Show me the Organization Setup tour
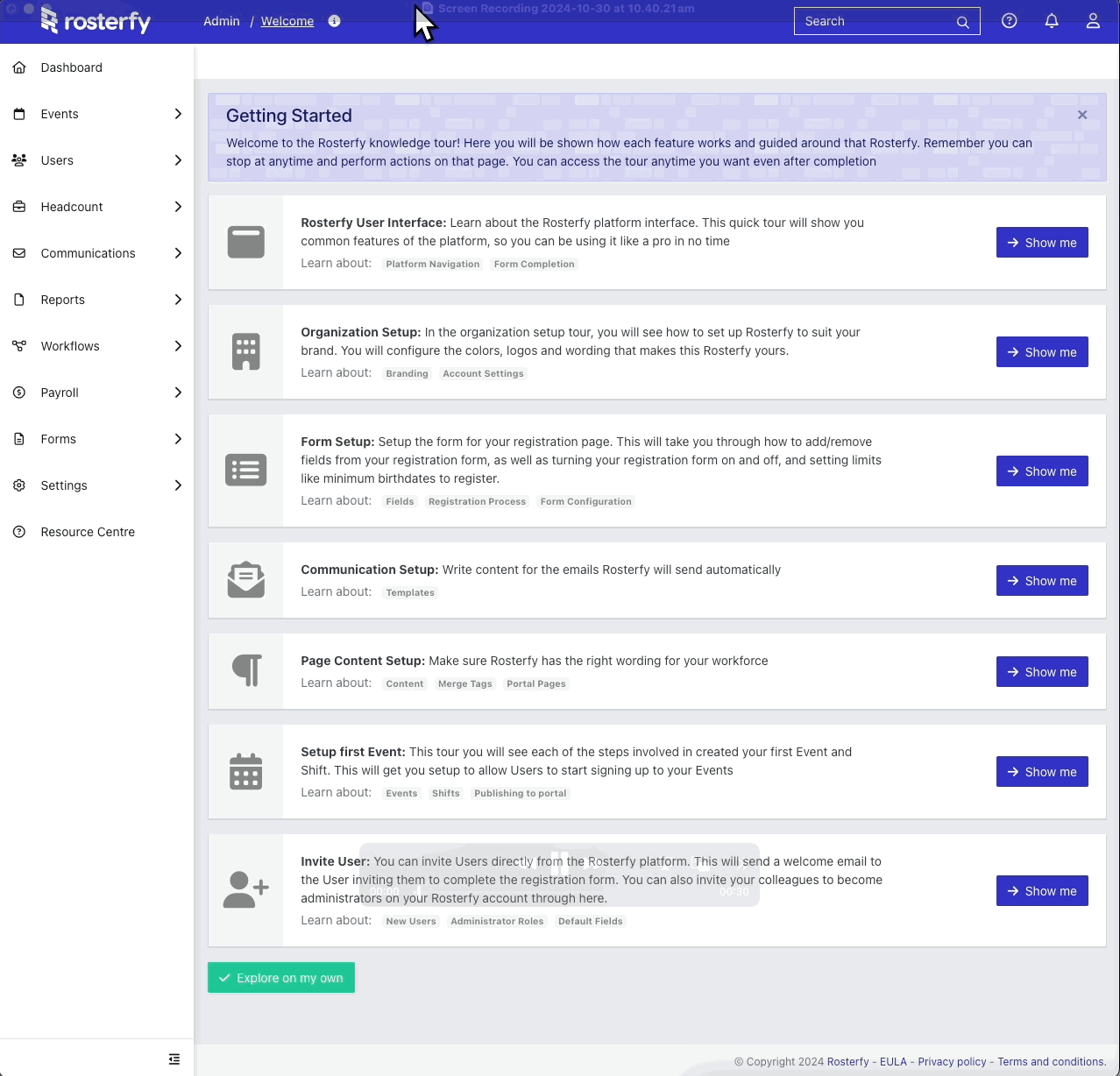This screenshot has width=1120, height=1076. pos(1042,352)
